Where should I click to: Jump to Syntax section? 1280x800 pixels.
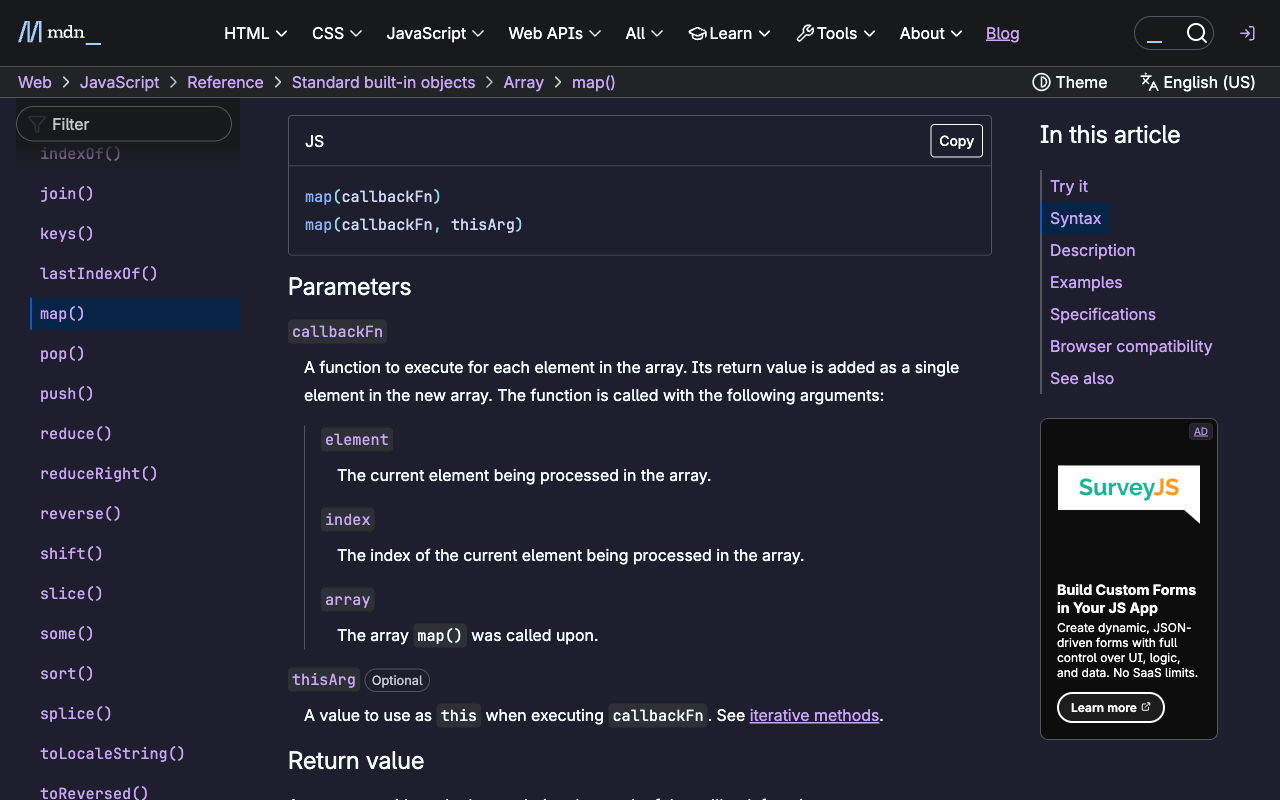point(1076,218)
